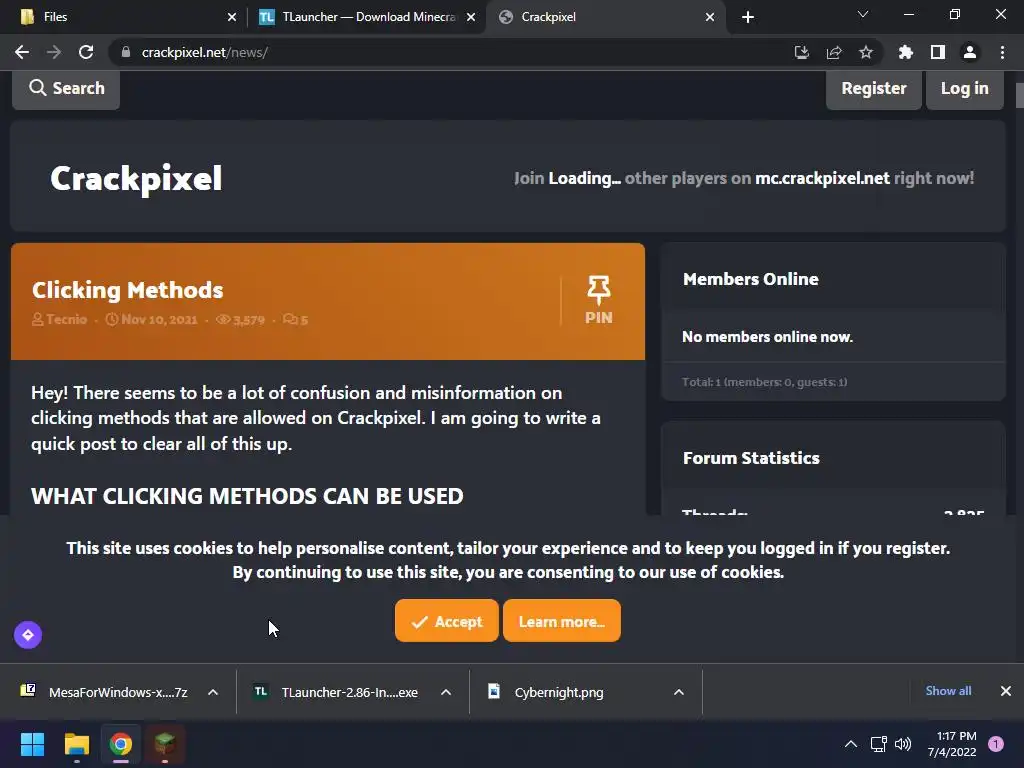The image size is (1024, 768).
Task: Share this page via share icon
Action: click(x=834, y=52)
